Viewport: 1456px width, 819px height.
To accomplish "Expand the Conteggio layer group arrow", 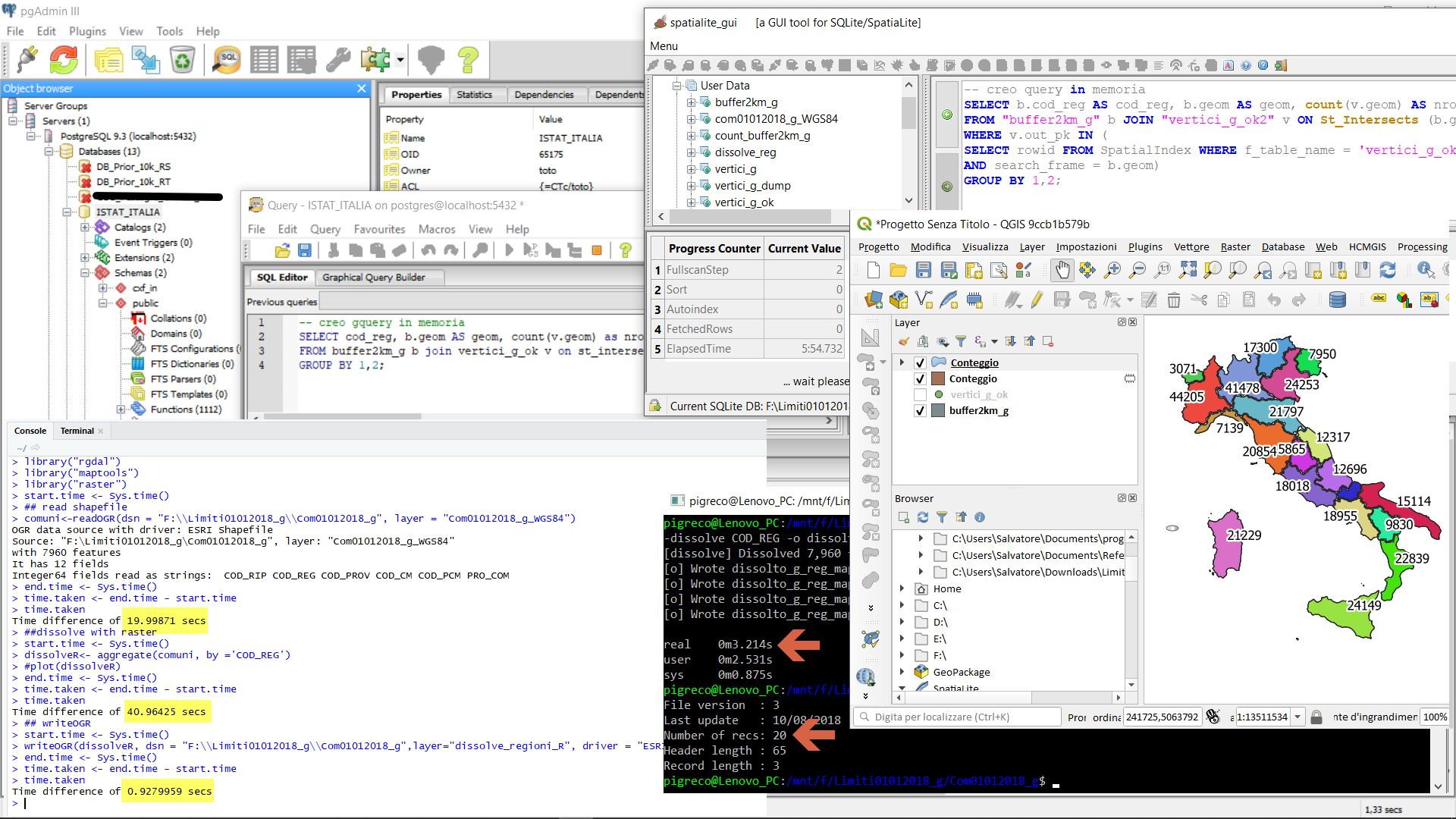I will click(902, 362).
